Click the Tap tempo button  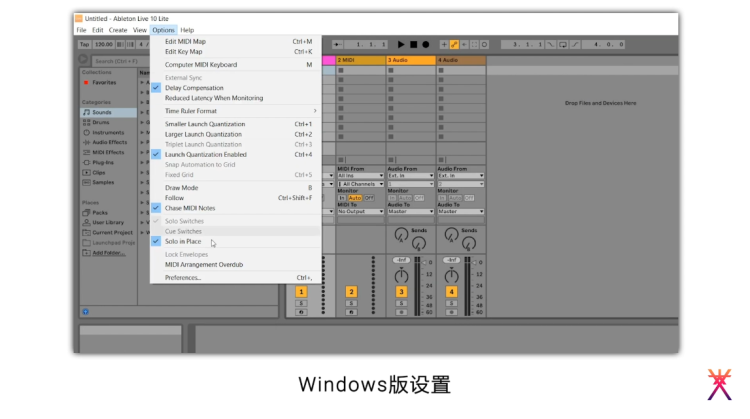pos(85,44)
